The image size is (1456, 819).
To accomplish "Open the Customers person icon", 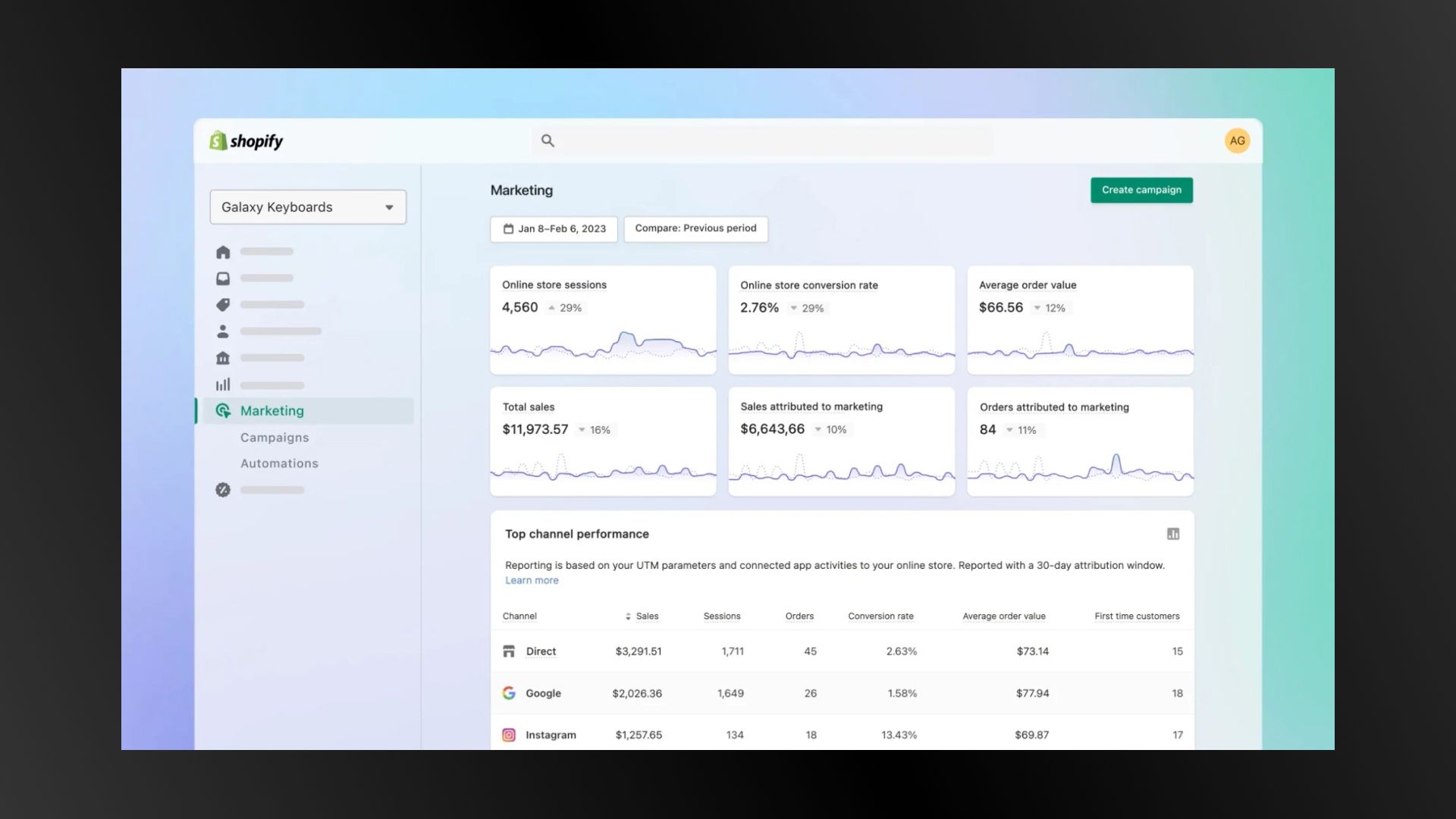I will pos(223,331).
